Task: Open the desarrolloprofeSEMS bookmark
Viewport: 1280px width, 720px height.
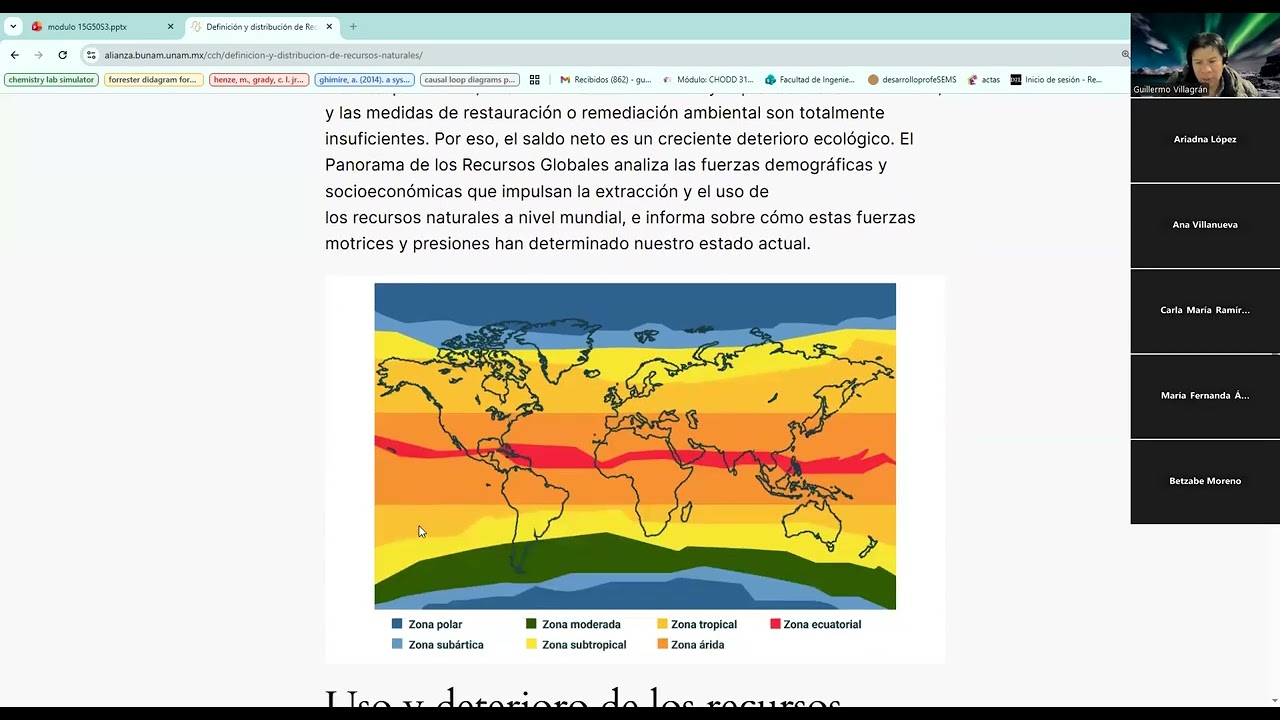Action: tap(912, 80)
